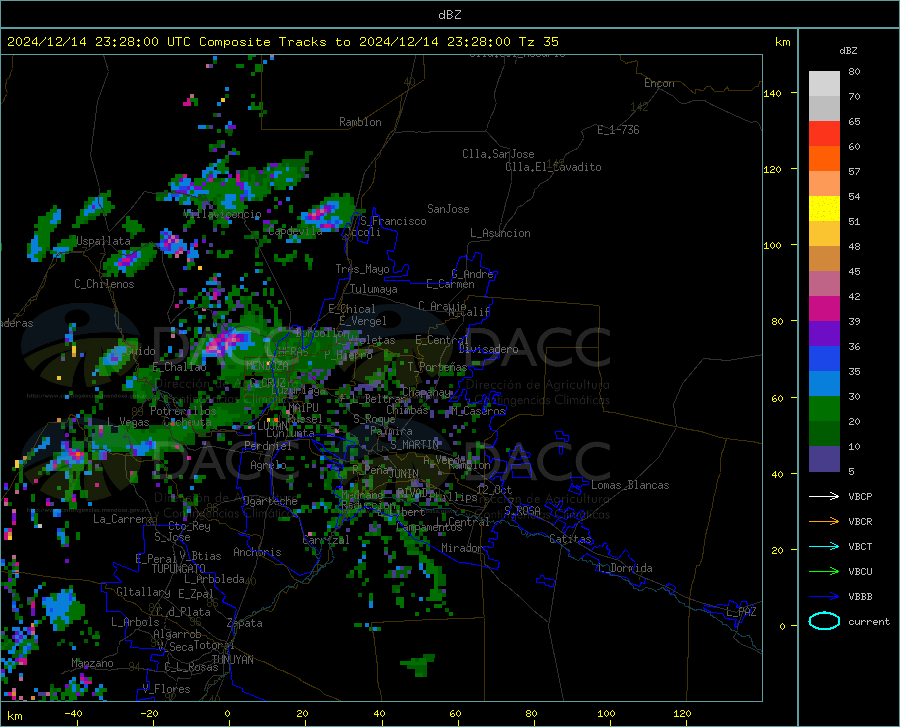Click the 'SanJose' place label on map
The width and height of the screenshot is (900, 727).
448,209
